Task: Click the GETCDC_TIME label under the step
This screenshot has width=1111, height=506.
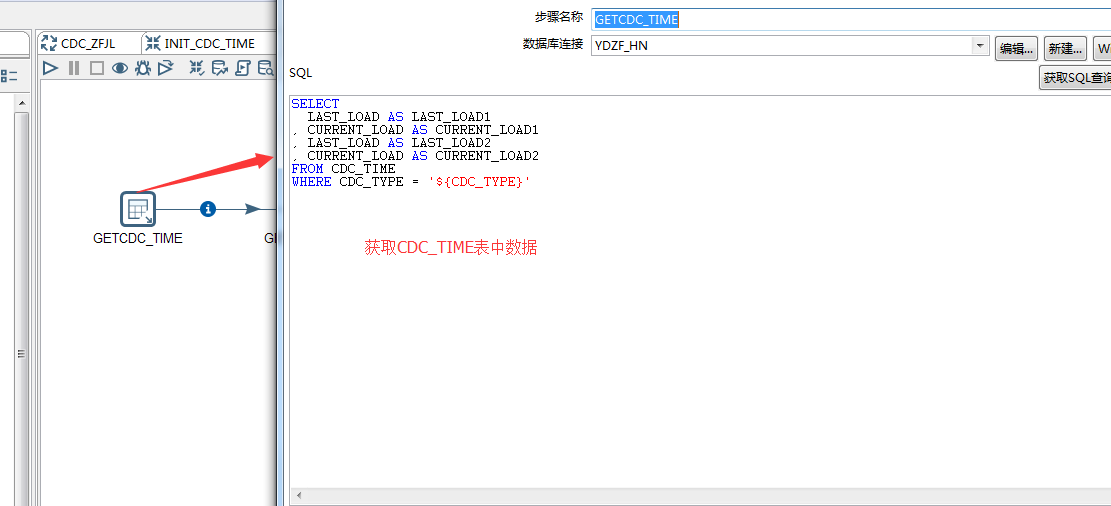Action: click(137, 238)
